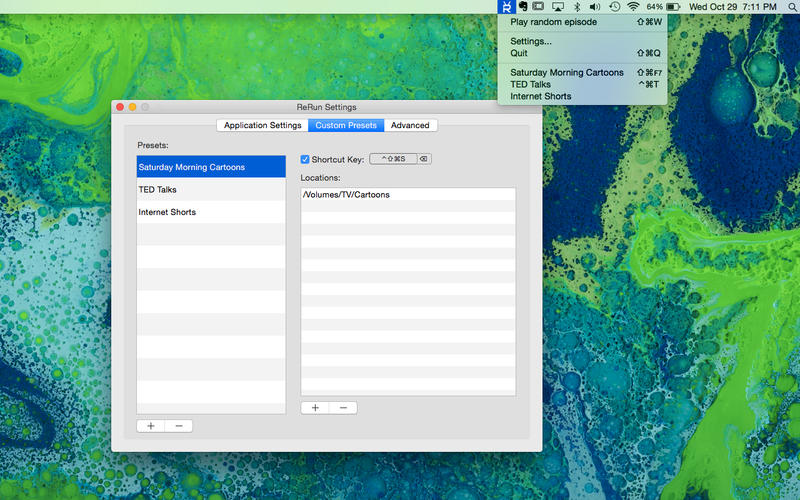Select Internet Shorts preset in list
This screenshot has width=800, height=500.
211,212
